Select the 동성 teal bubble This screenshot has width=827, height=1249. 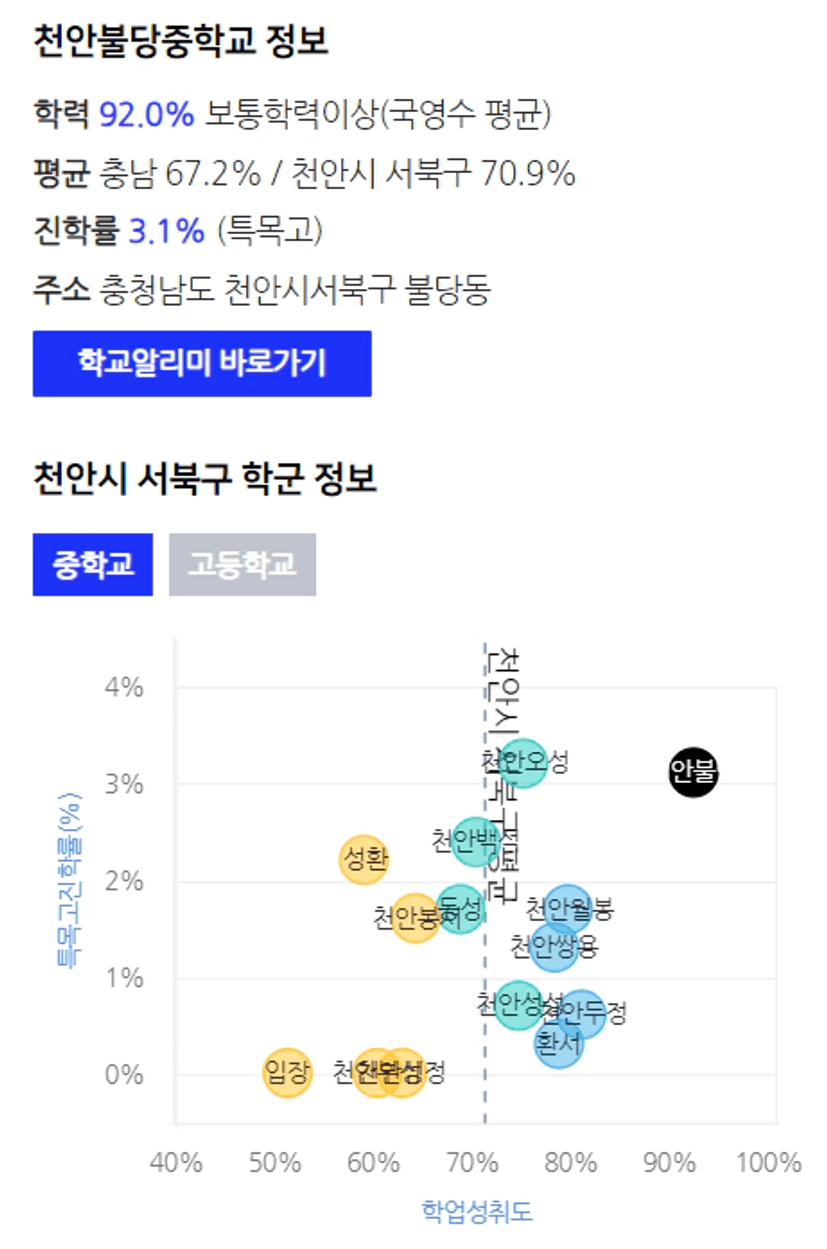click(460, 908)
